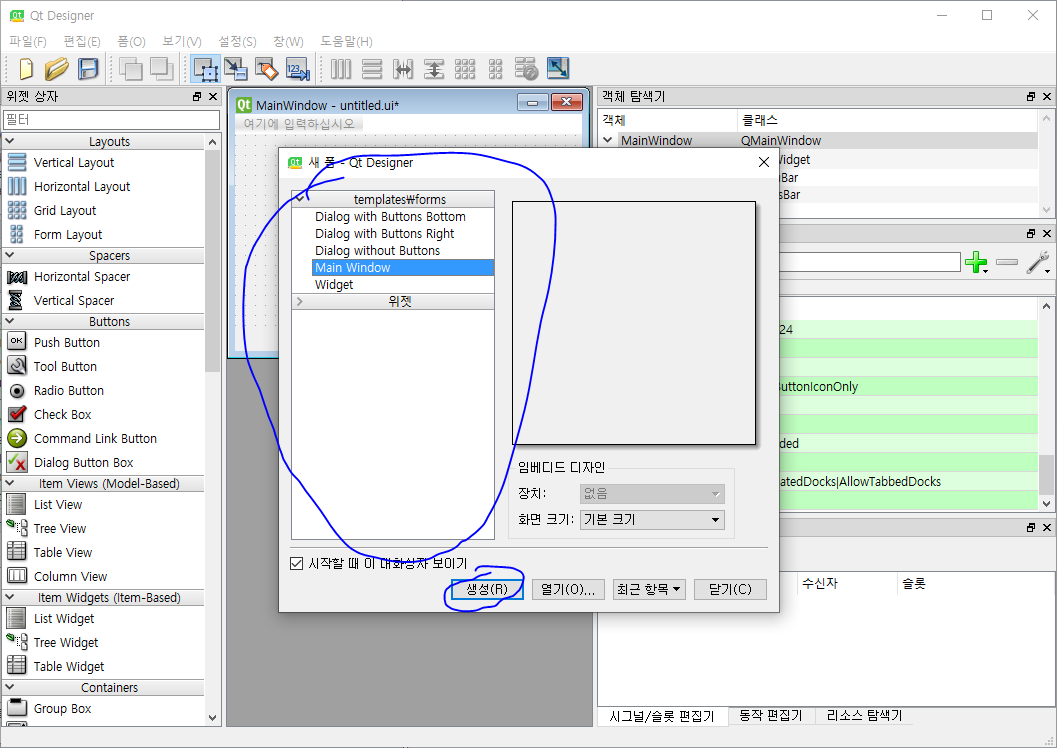Click the green plus add property icon
The height and width of the screenshot is (748, 1057).
[976, 262]
